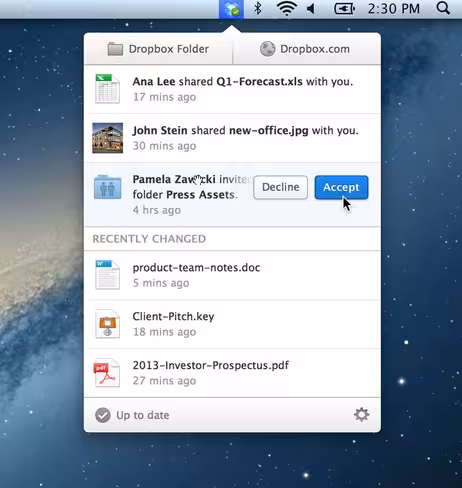Click the folder icon beside Dropbox Folder

click(x=115, y=49)
